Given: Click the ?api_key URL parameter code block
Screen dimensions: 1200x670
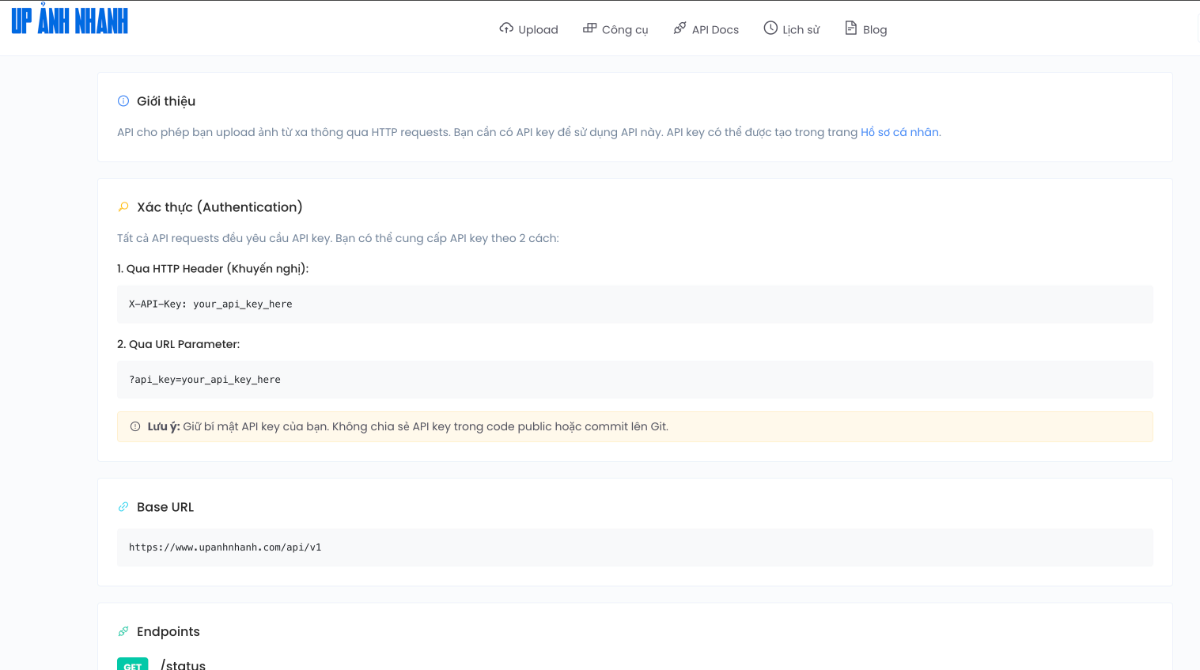Looking at the screenshot, I should click(x=634, y=380).
